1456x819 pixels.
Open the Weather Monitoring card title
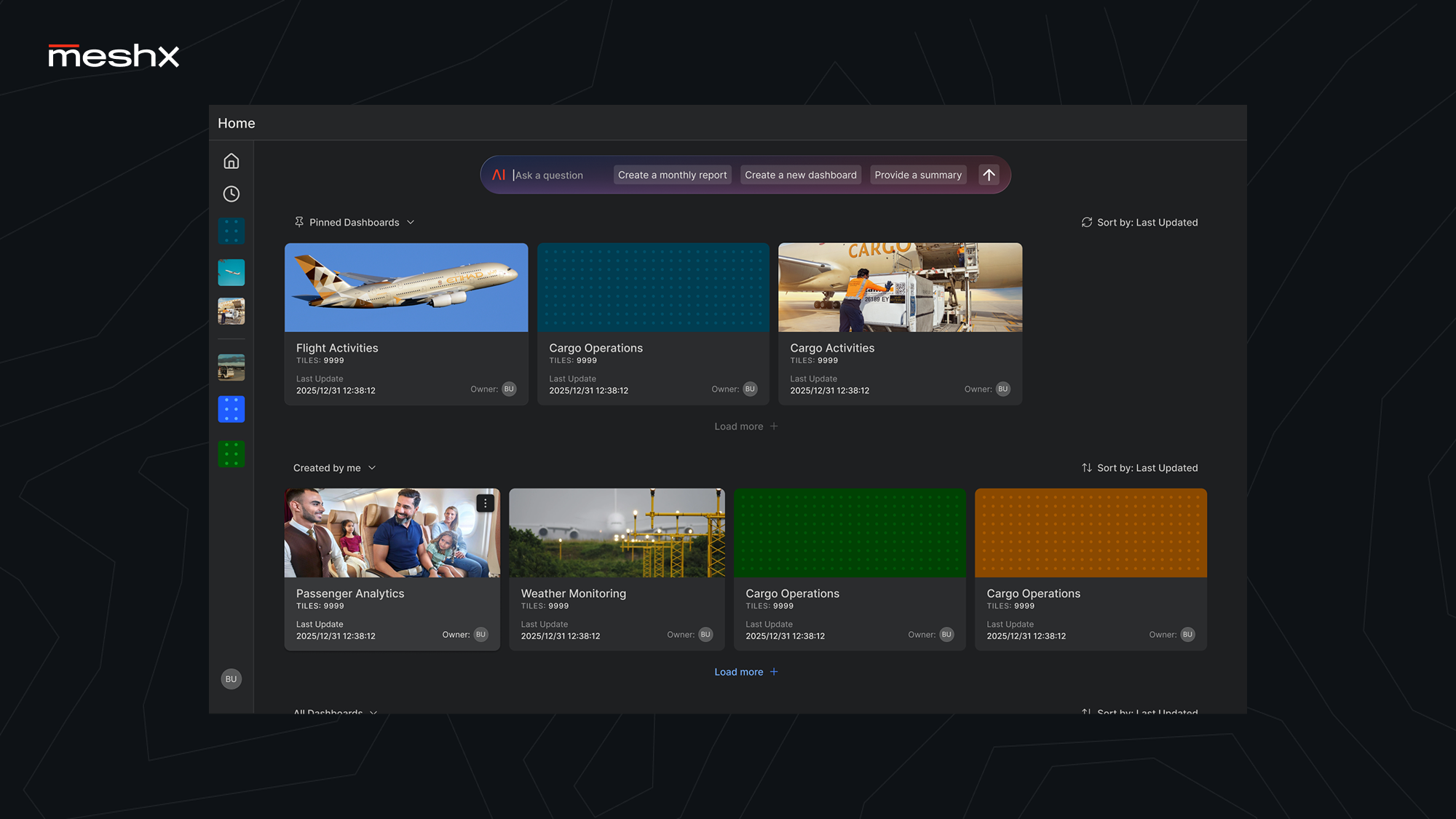573,593
